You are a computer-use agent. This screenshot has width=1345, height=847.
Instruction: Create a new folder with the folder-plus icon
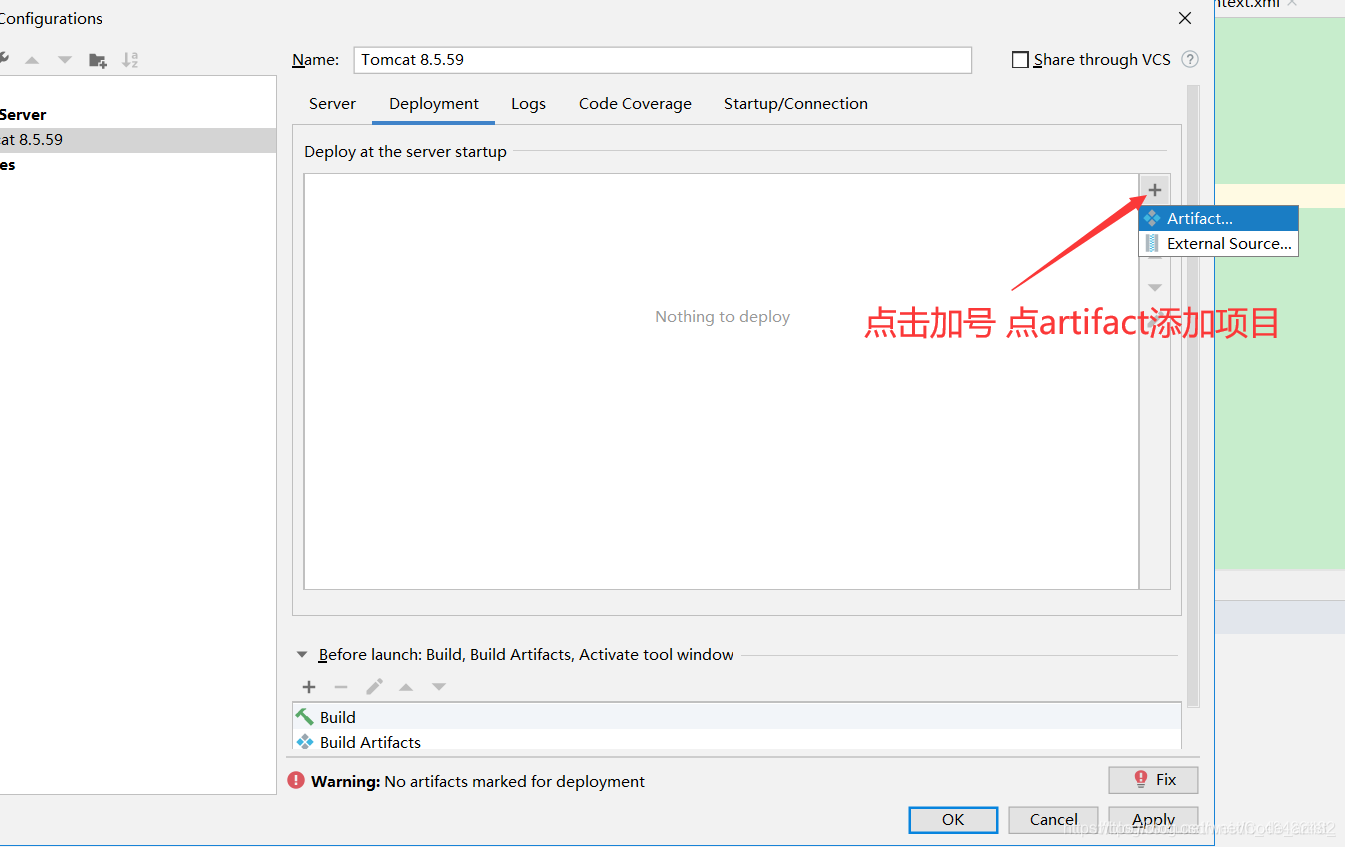coord(98,60)
